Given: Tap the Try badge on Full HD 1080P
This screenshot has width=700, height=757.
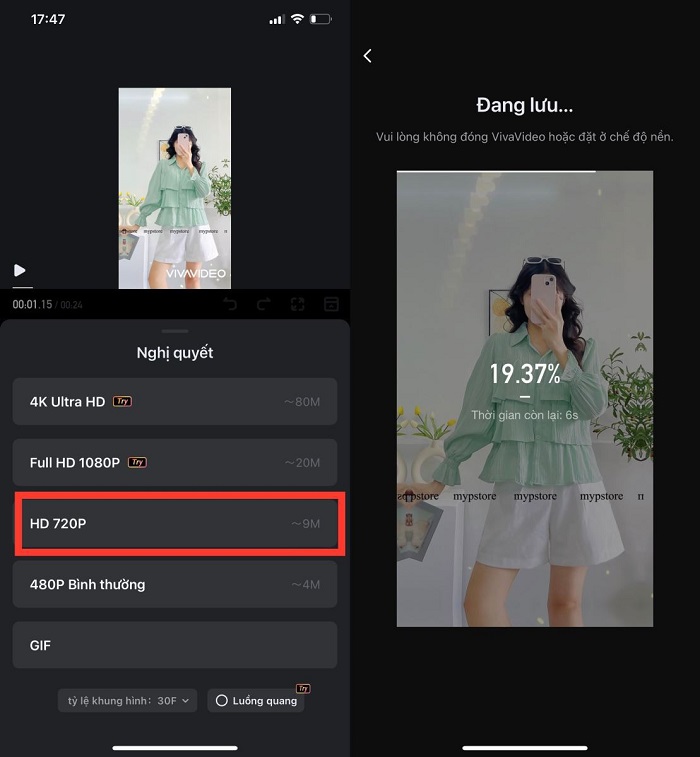Looking at the screenshot, I should tap(137, 462).
